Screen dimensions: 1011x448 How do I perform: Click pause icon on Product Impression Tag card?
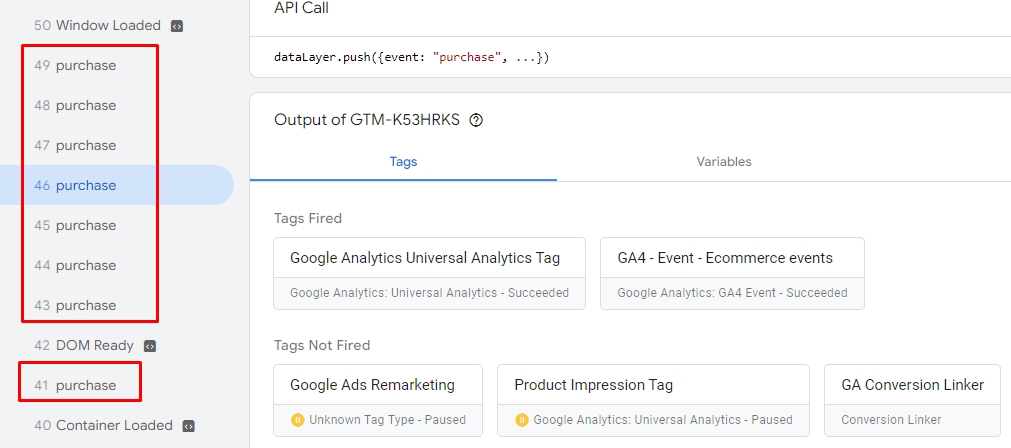(522, 420)
